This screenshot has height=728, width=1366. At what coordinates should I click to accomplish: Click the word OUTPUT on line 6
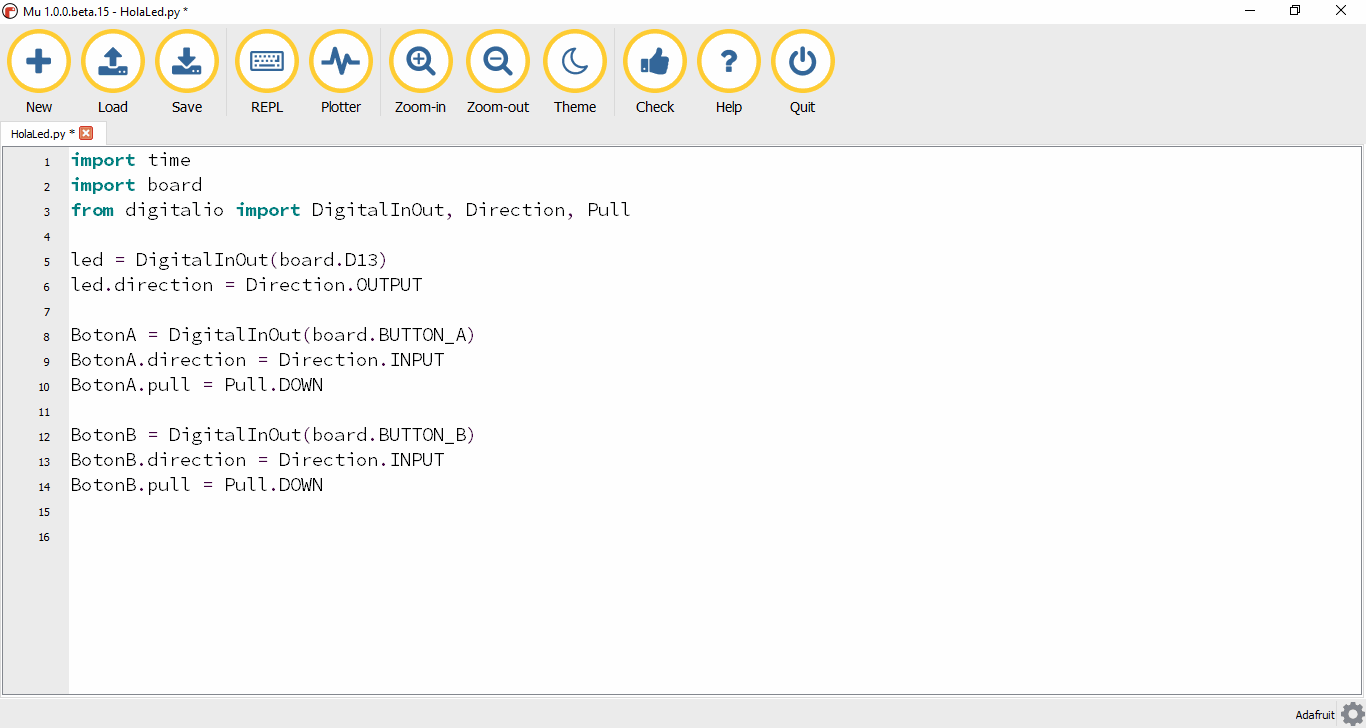point(382,284)
